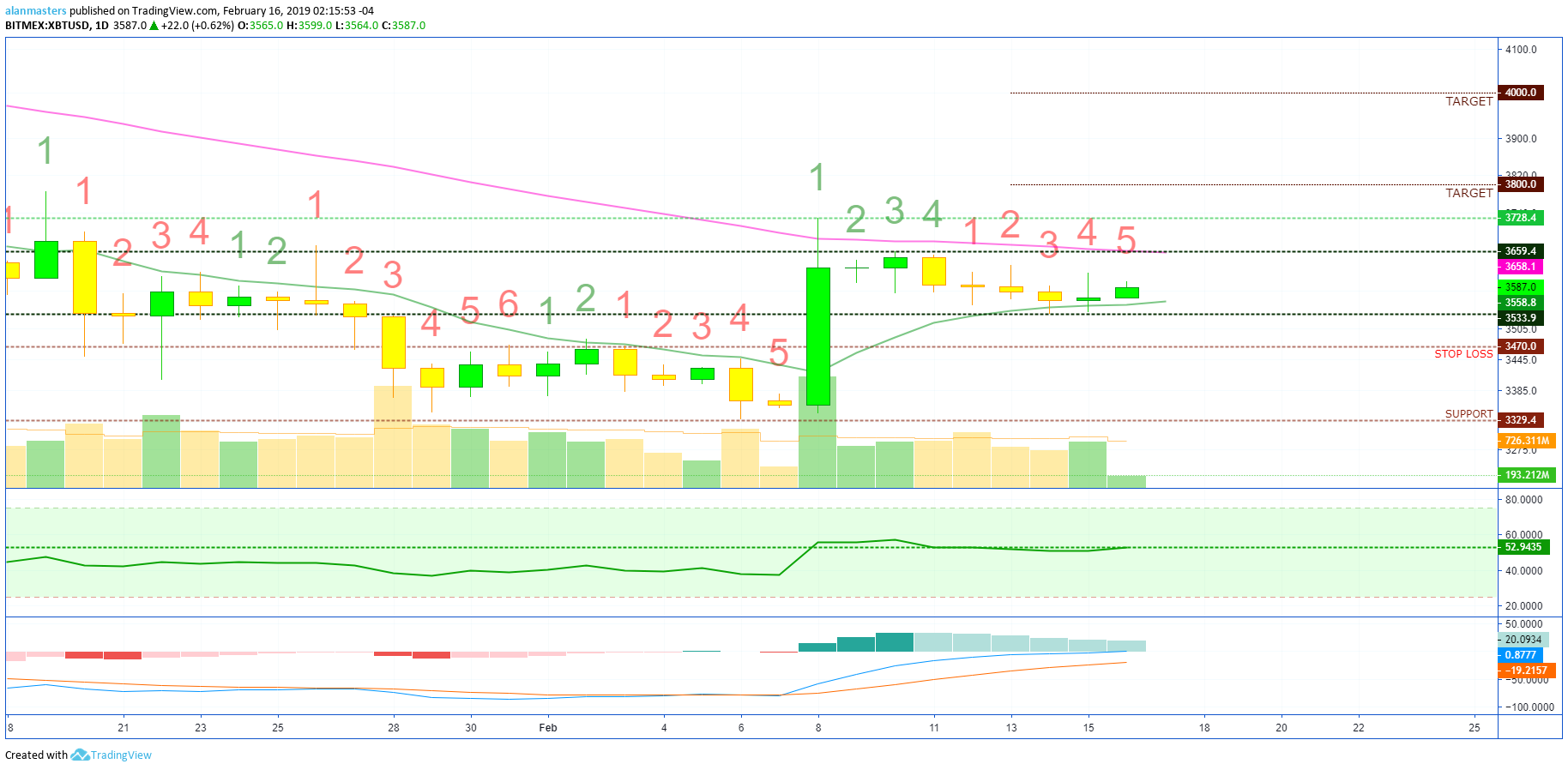Click the 3587.0 current price tag
Image resolution: width=1568 pixels, height=770 pixels.
tap(1521, 287)
